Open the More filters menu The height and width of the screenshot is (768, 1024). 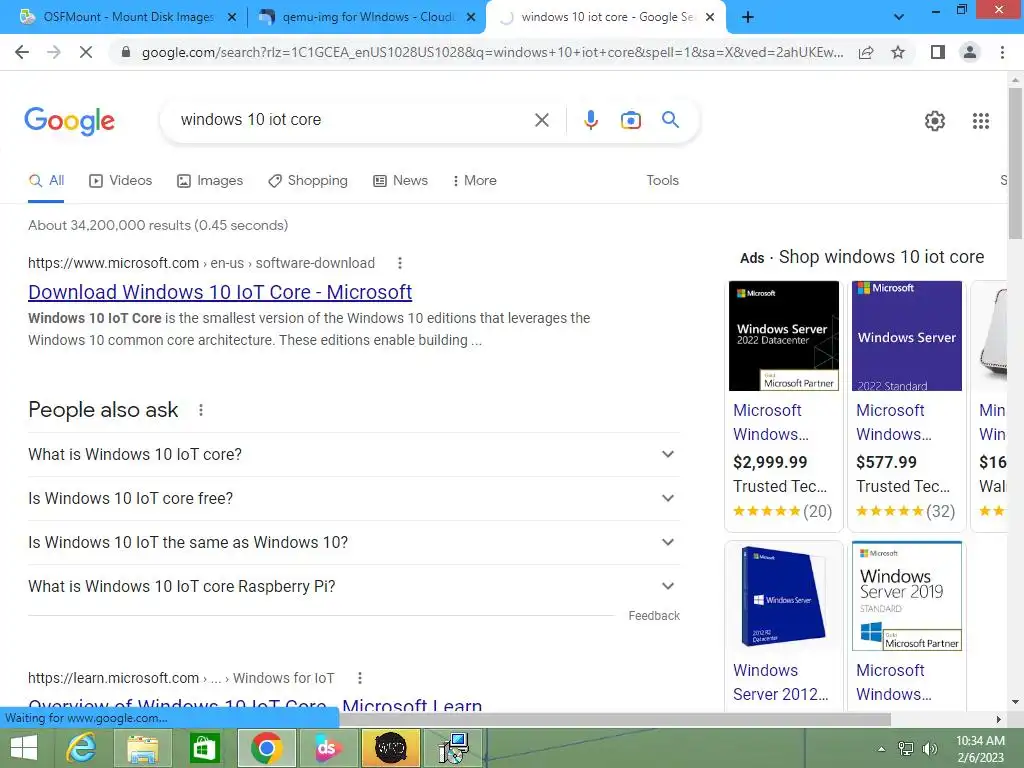pos(475,181)
